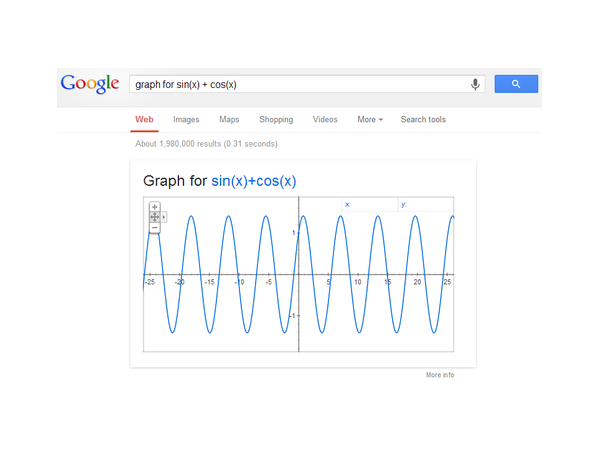Expand the zoom options arrow beside pan control
The height and width of the screenshot is (450, 600).
click(x=164, y=217)
